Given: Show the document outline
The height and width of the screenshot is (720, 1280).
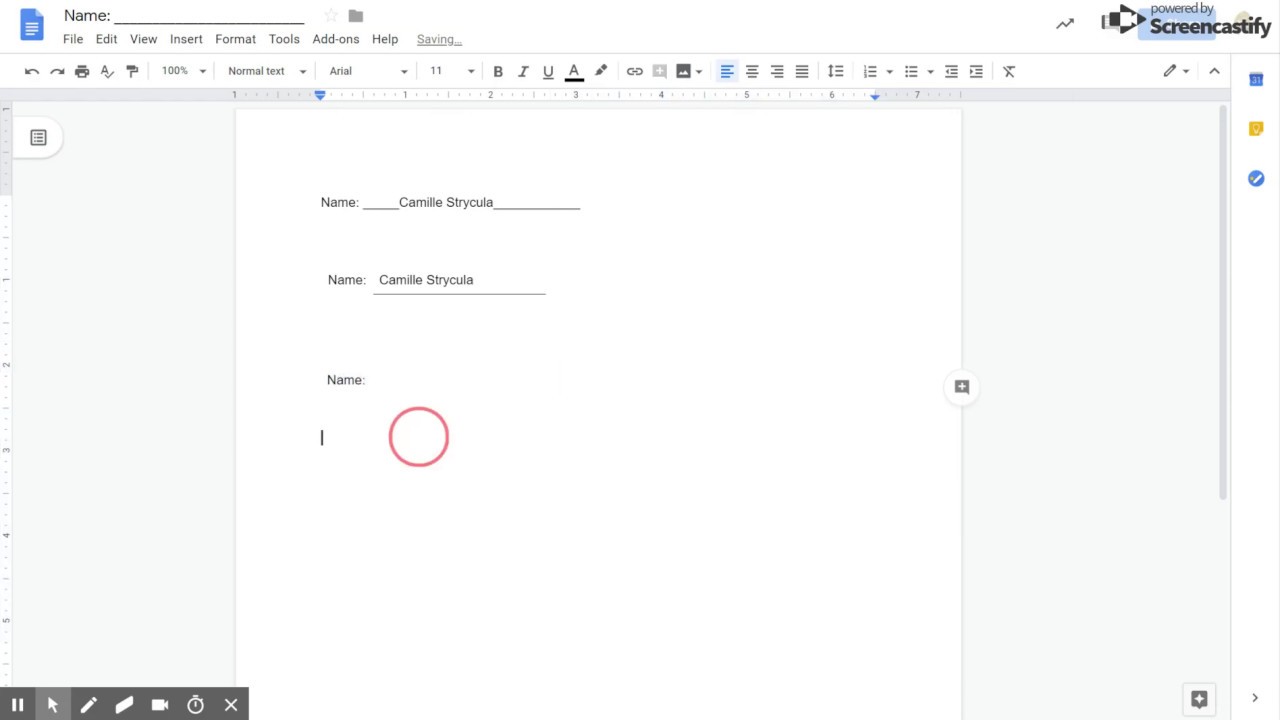Looking at the screenshot, I should click(x=38, y=138).
